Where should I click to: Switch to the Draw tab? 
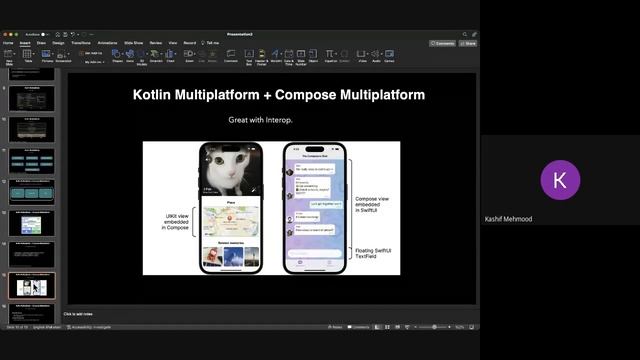coord(41,43)
